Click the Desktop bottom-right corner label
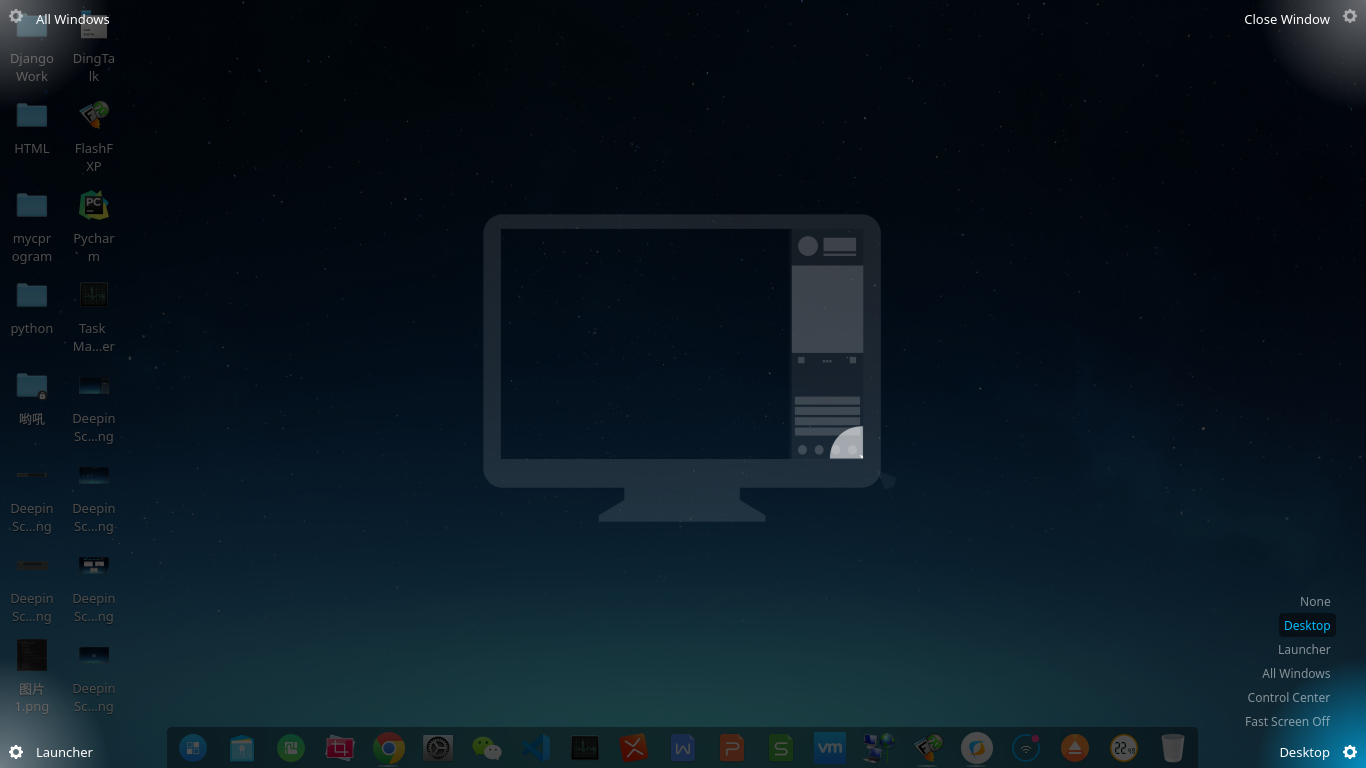Viewport: 1366px width, 768px height. [x=1305, y=752]
